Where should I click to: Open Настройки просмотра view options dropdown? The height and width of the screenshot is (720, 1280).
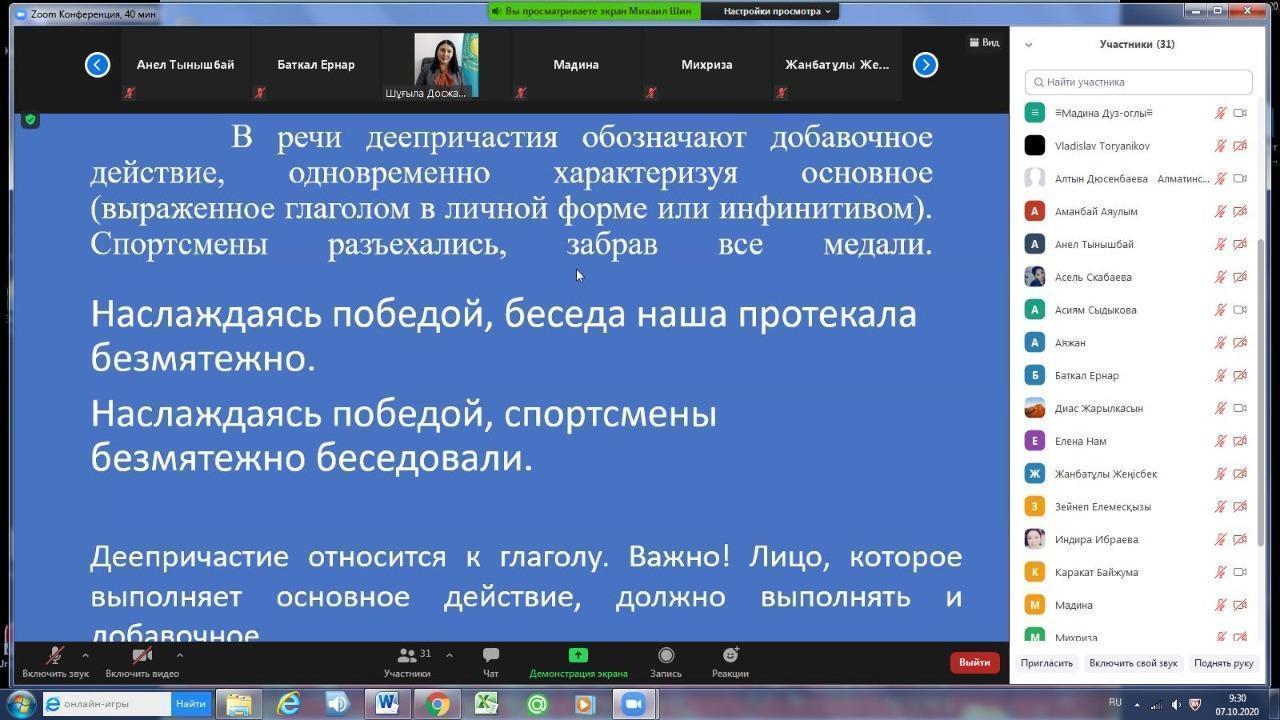tap(777, 11)
